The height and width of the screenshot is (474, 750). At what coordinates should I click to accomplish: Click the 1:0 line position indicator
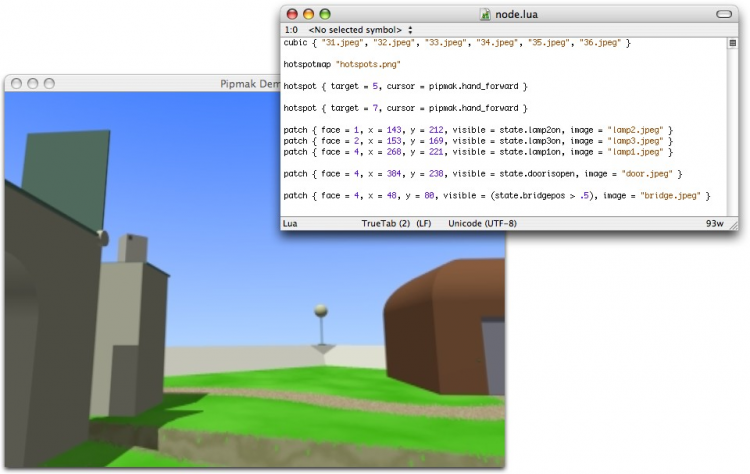[291, 30]
